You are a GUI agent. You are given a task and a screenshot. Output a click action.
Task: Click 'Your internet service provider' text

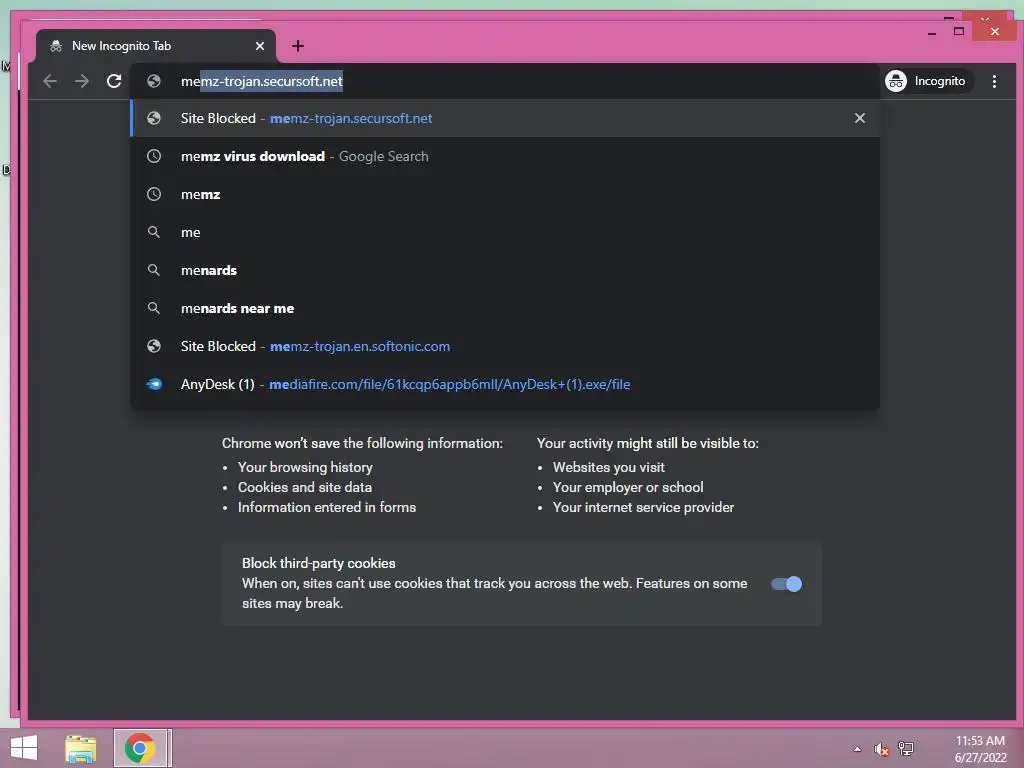coord(643,507)
